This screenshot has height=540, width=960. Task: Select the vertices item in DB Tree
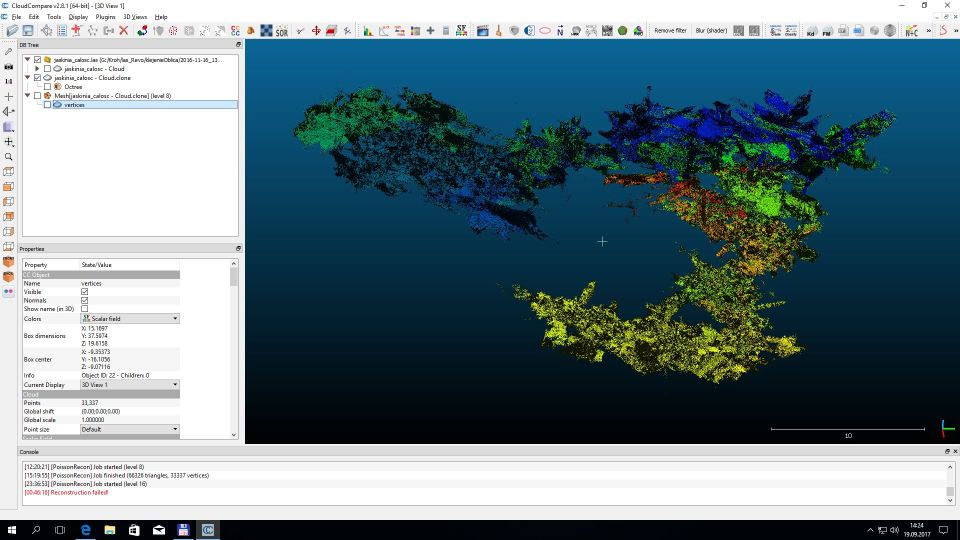click(74, 105)
